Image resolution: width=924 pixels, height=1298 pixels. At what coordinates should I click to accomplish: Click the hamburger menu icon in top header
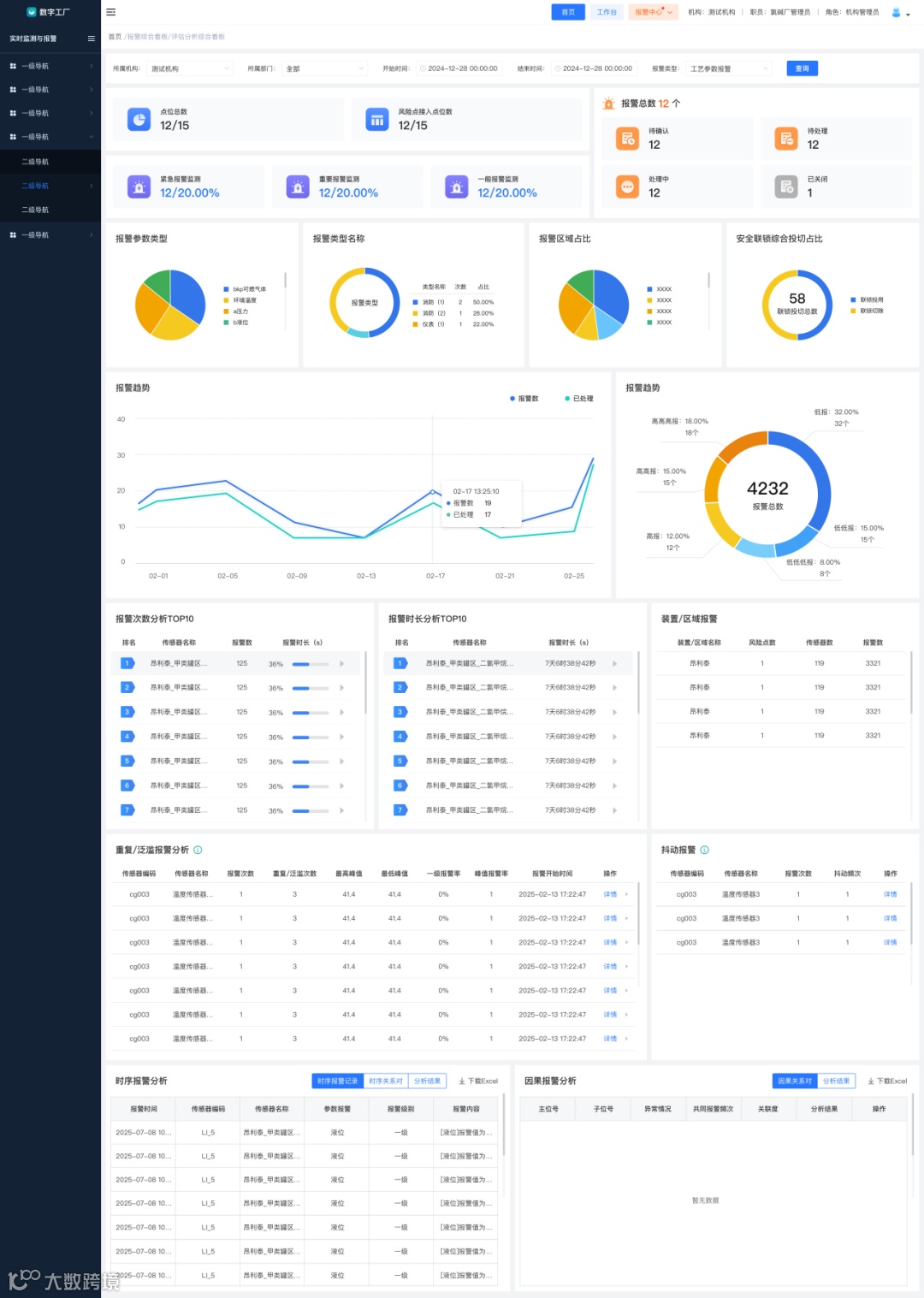coord(110,12)
